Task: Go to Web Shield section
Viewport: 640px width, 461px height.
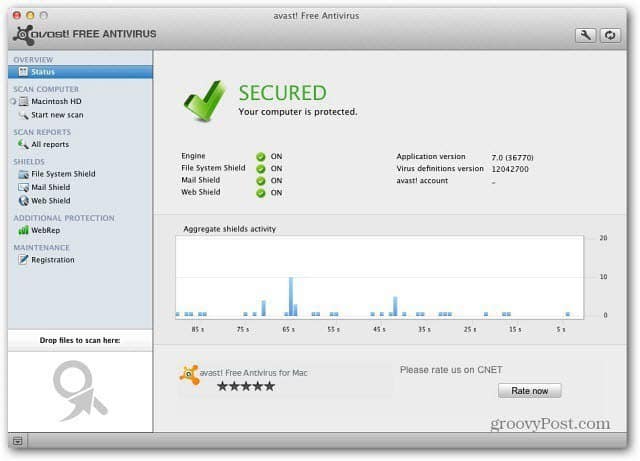Action: tap(51, 201)
